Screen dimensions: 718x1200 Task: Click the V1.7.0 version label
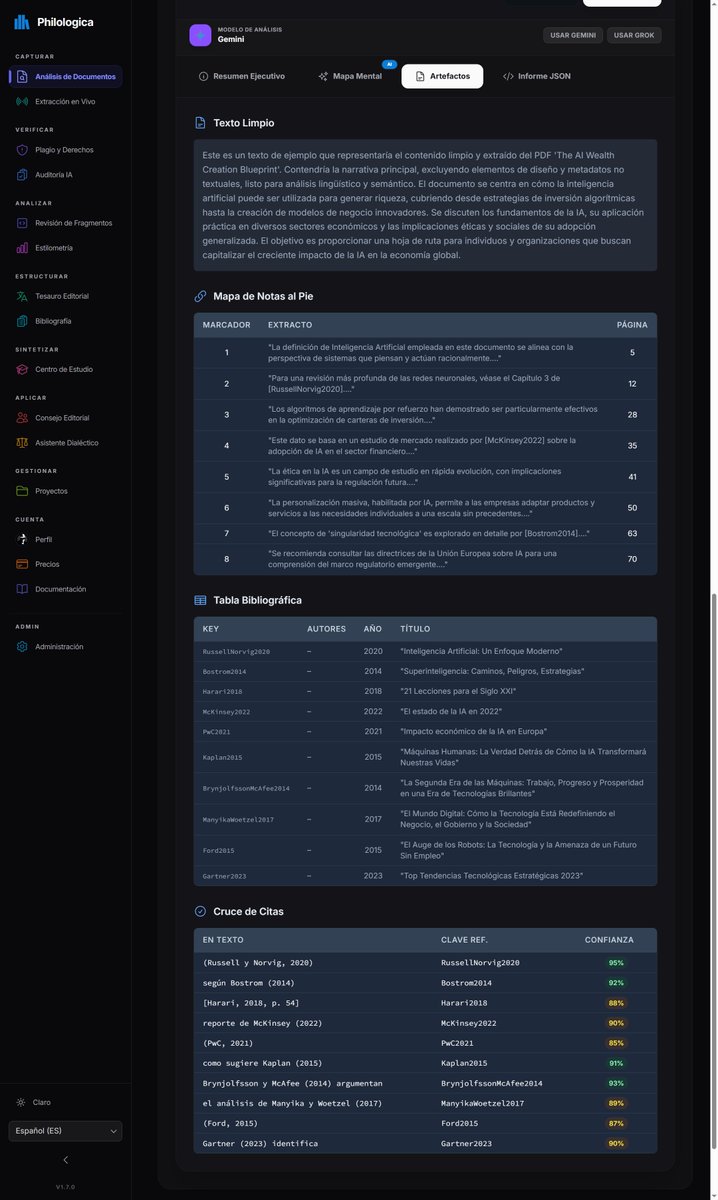[65, 1187]
